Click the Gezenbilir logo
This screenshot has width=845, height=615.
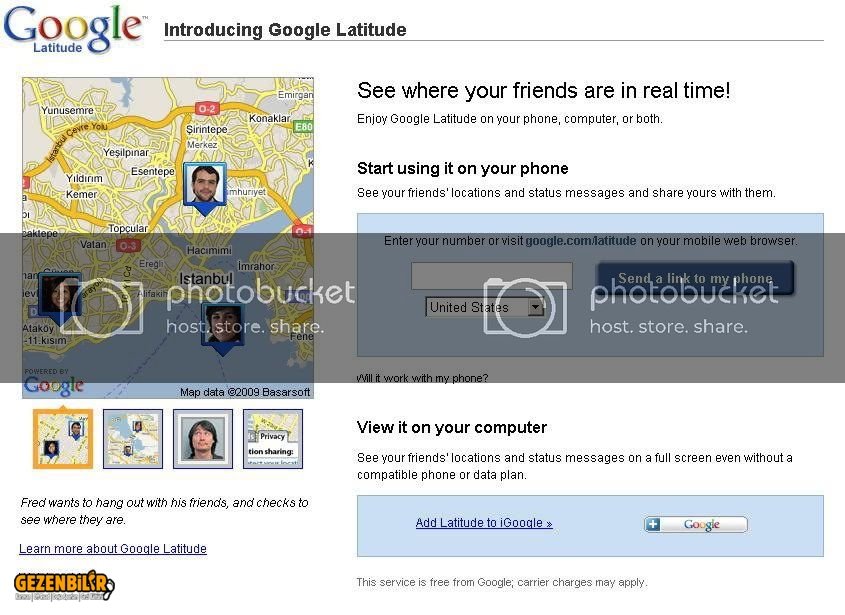pos(63,586)
